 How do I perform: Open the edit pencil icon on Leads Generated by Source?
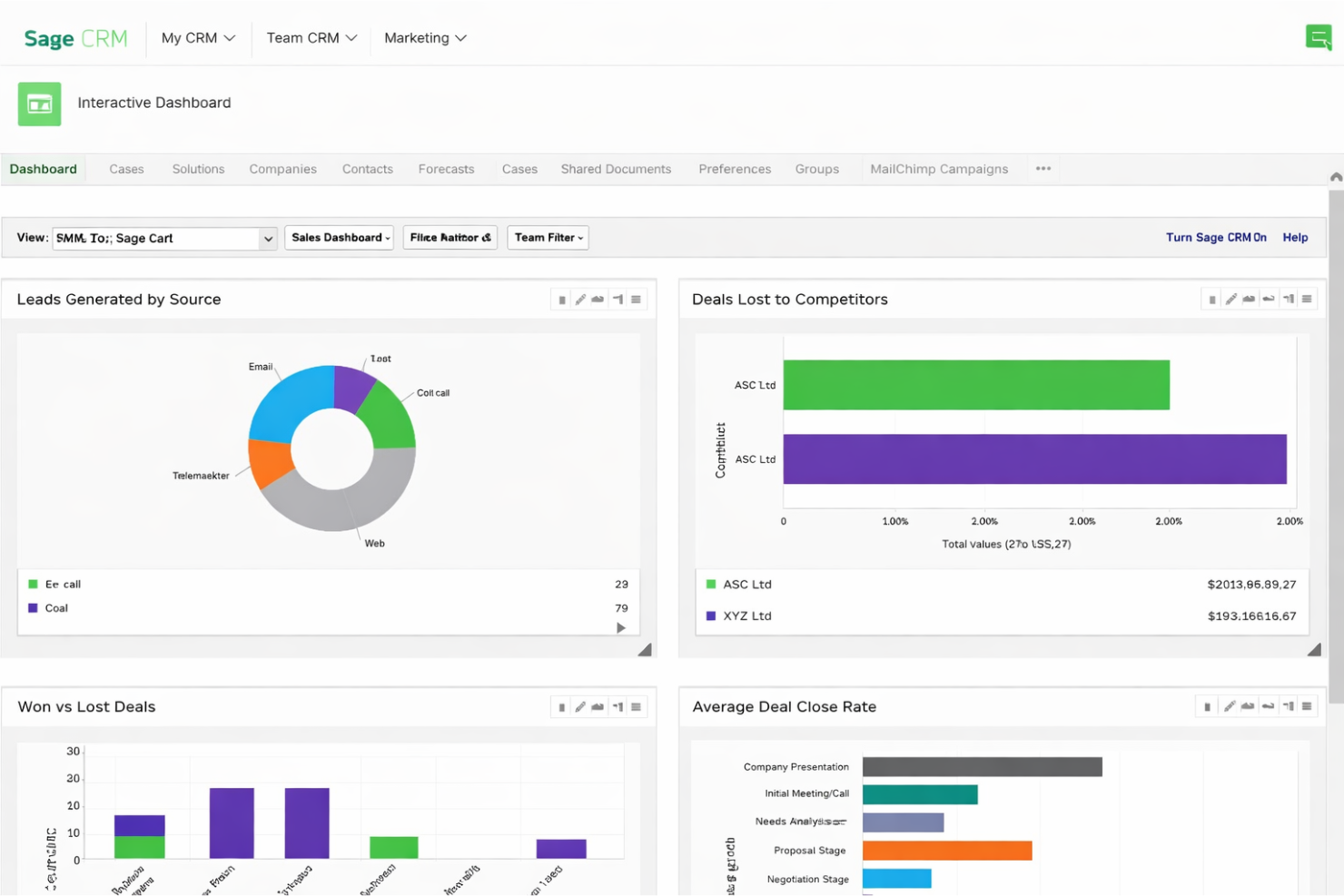pos(581,299)
